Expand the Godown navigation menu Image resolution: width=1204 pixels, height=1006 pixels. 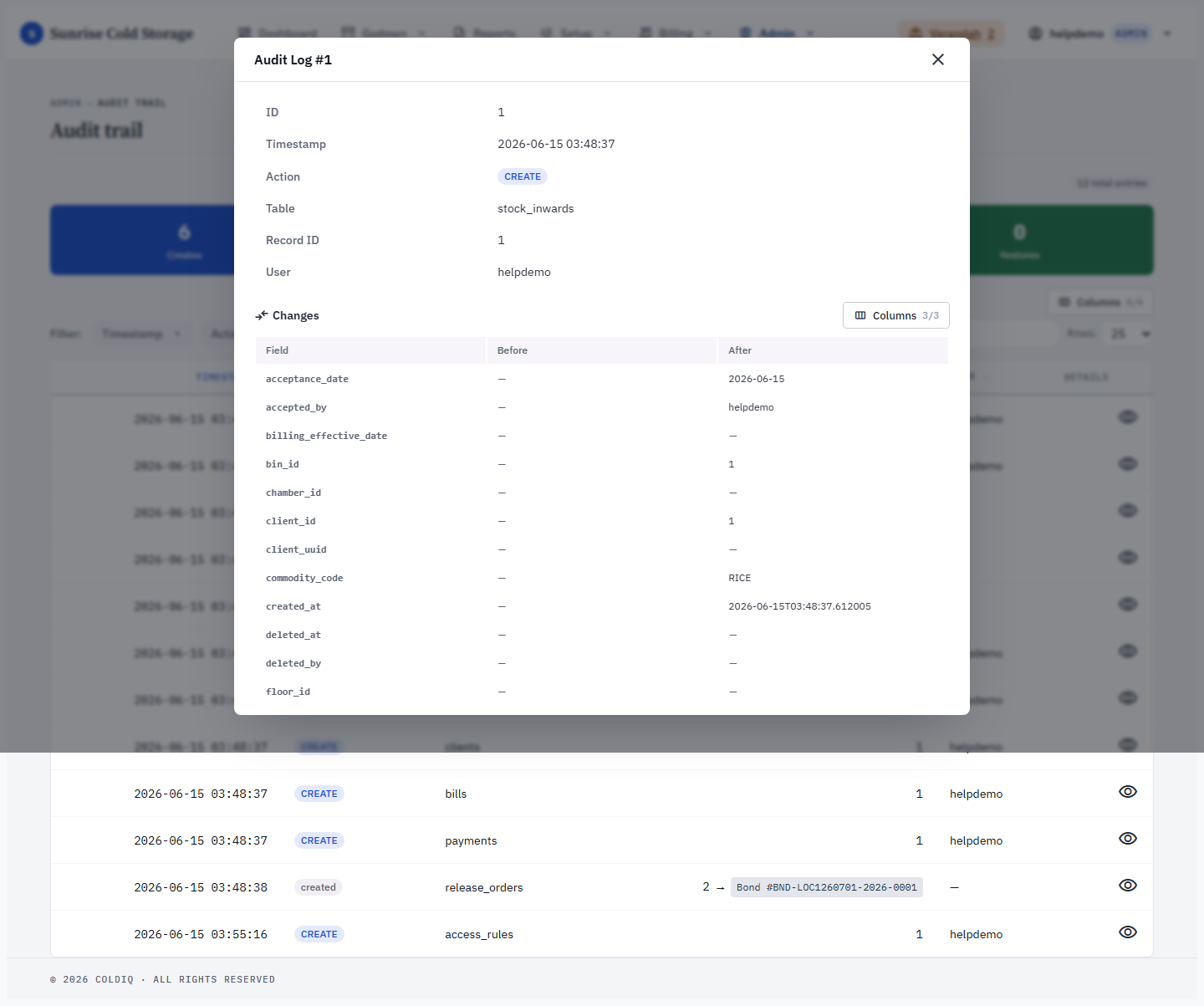384,33
